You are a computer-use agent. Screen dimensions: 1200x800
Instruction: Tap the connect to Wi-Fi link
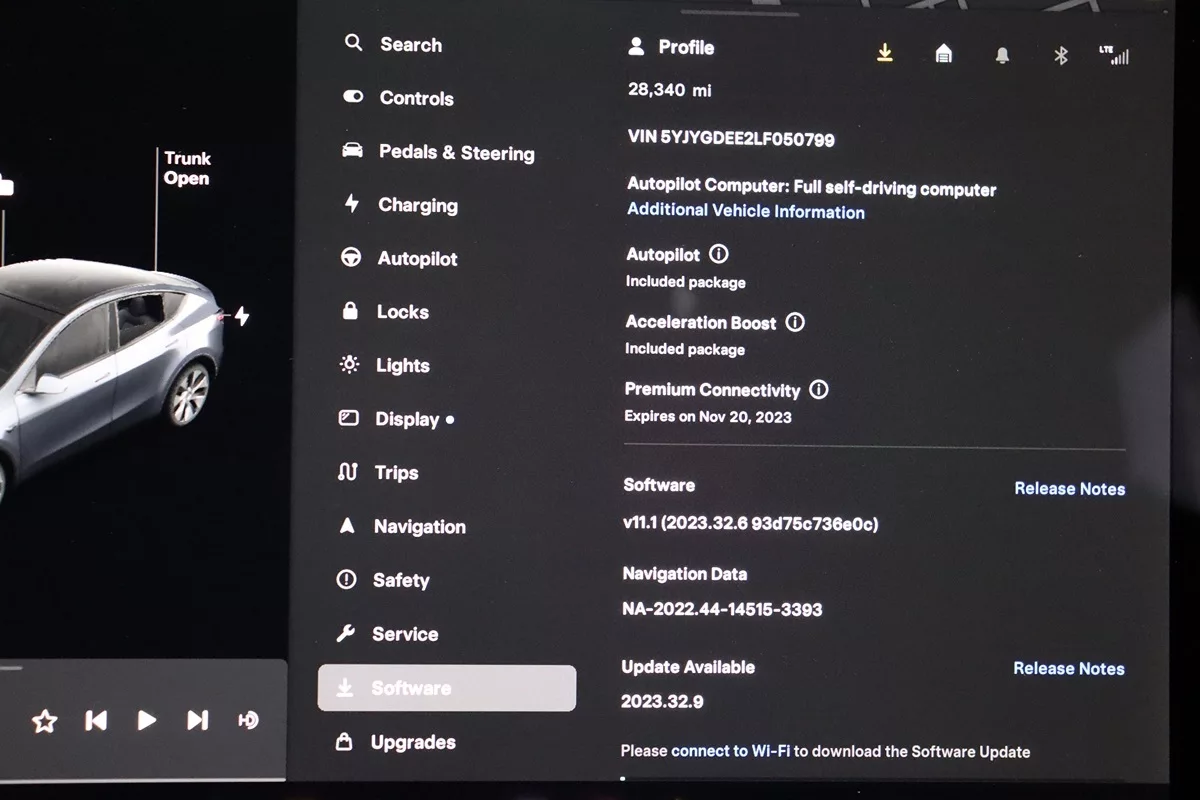click(x=731, y=751)
